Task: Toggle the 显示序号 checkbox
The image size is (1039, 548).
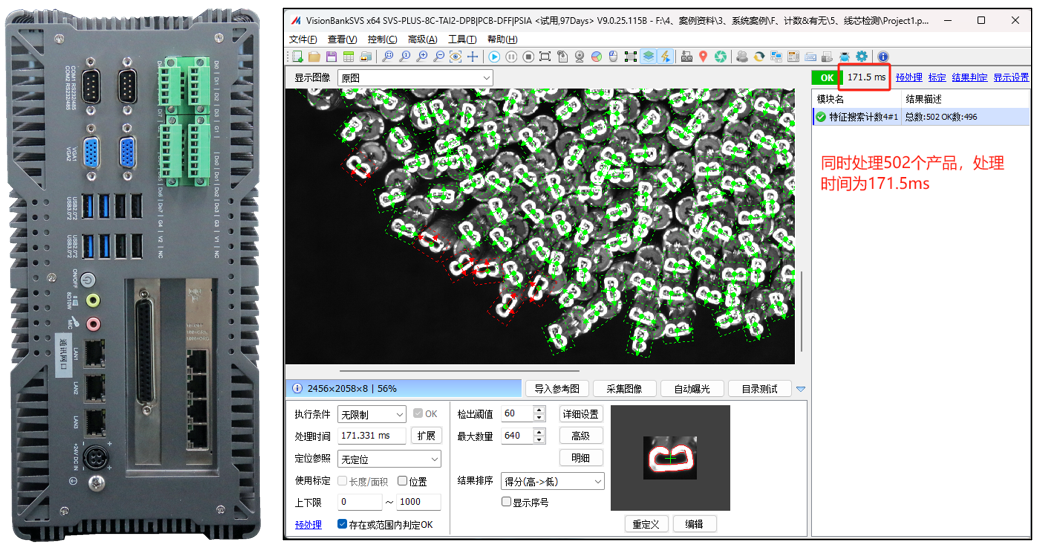Action: tap(506, 502)
